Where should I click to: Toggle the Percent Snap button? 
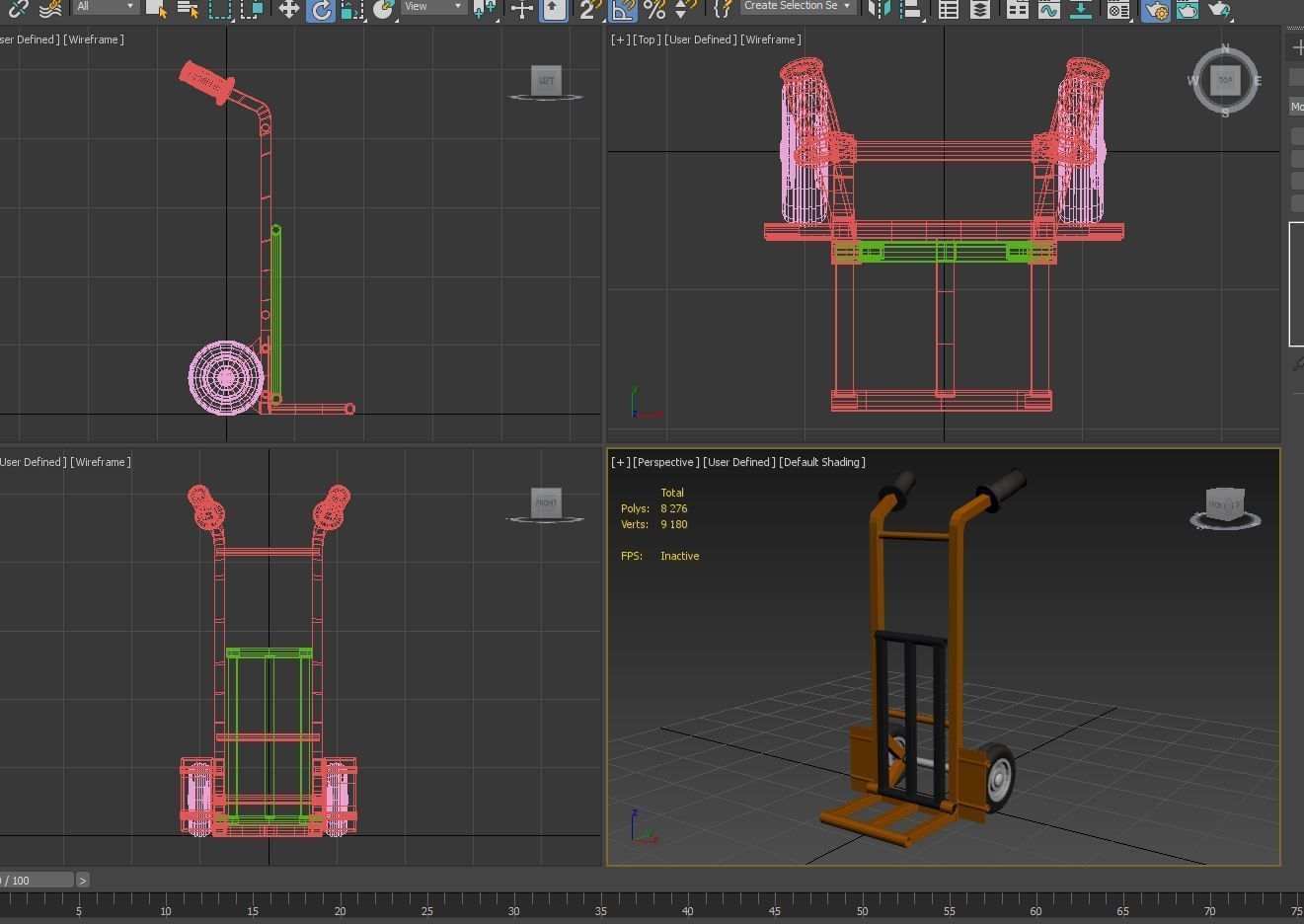(x=653, y=9)
